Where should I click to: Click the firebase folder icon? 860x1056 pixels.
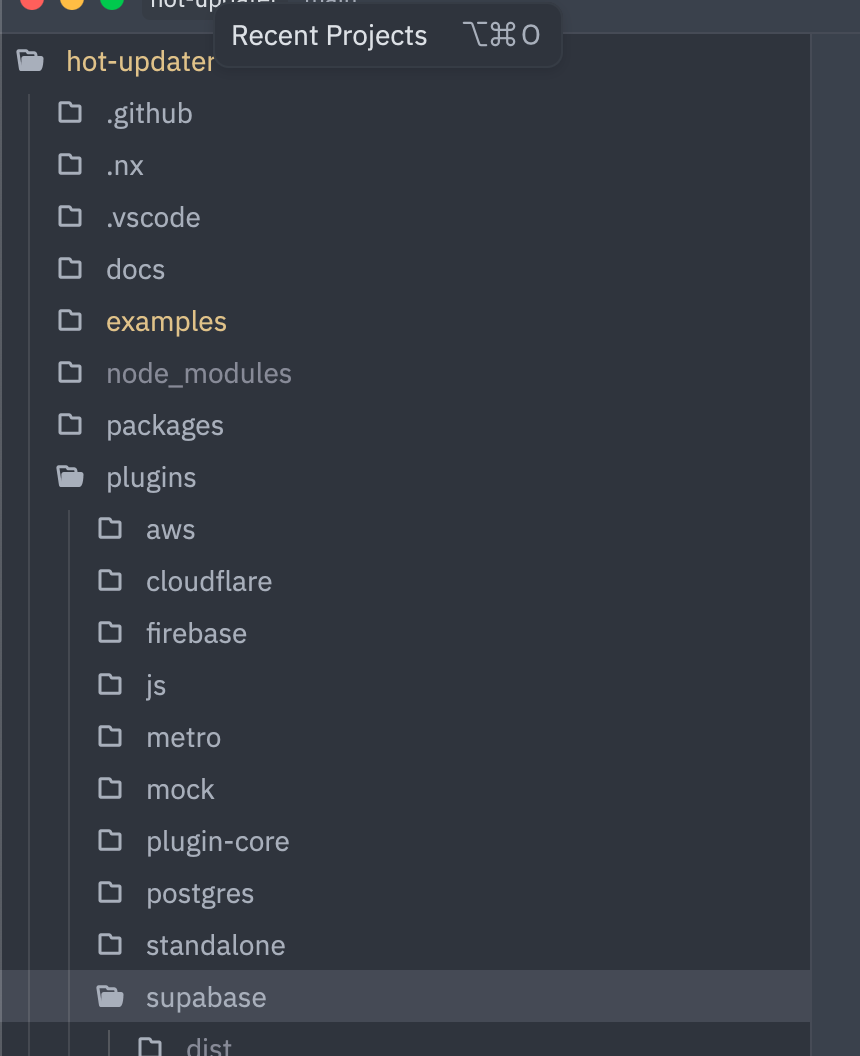tap(110, 632)
